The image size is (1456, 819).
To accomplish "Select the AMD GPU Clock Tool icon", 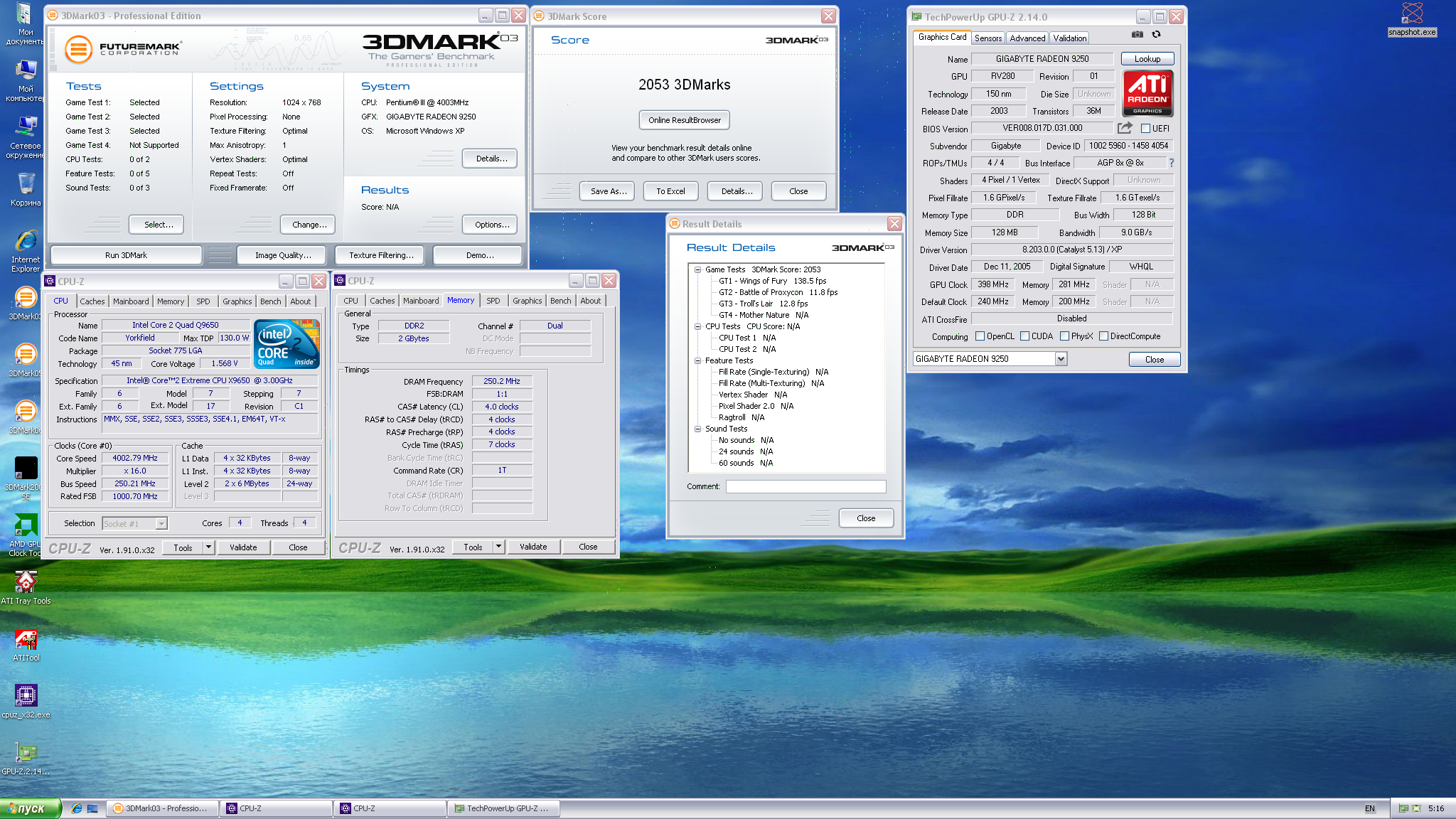I will [x=26, y=535].
